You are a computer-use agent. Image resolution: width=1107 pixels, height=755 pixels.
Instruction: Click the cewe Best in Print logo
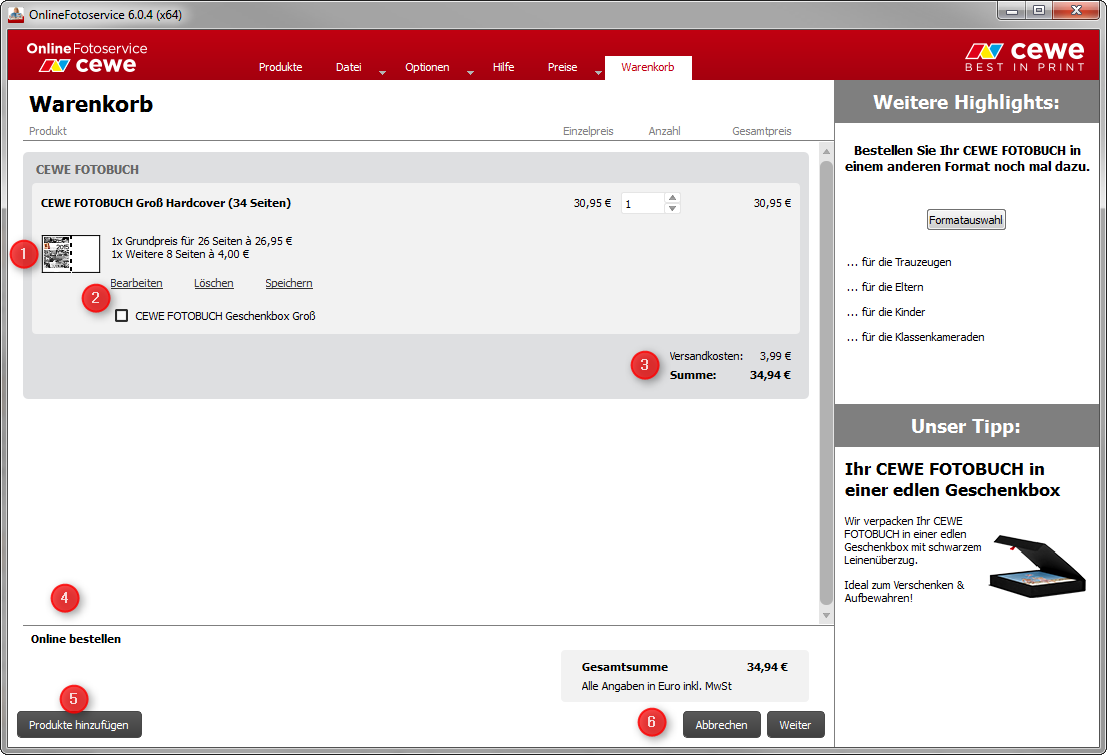tap(1023, 56)
